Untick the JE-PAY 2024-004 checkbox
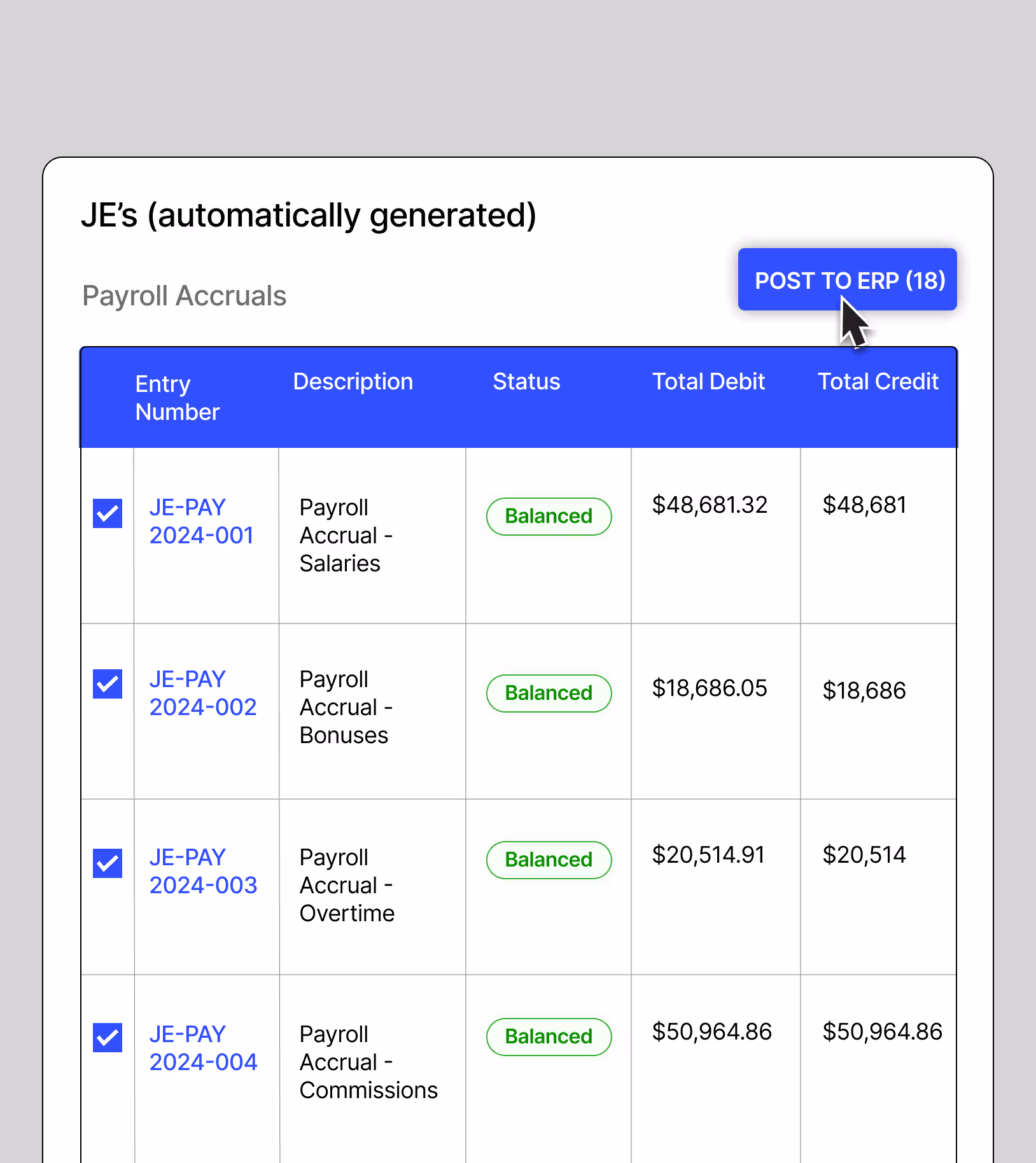 click(108, 1038)
